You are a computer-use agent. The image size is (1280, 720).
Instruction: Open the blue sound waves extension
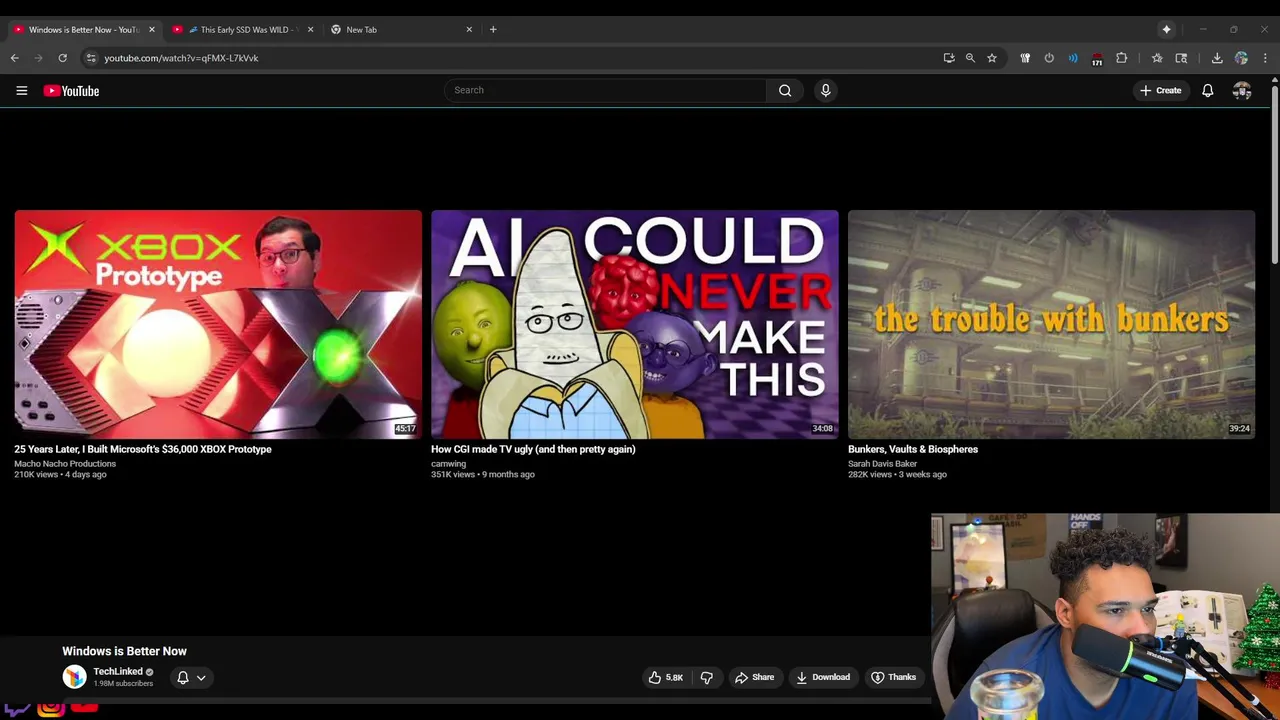1073,58
